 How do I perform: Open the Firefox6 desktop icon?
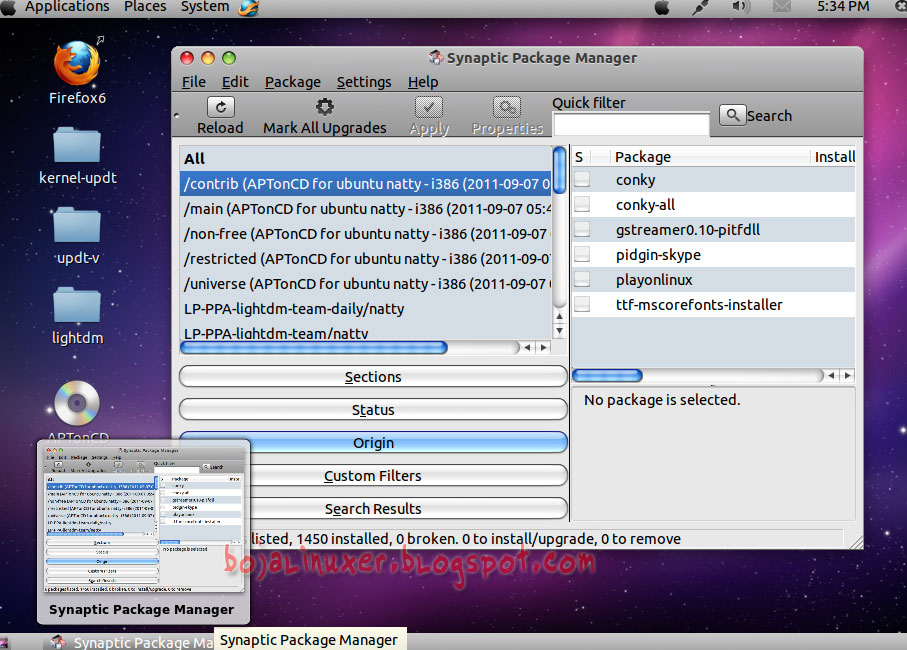pyautogui.click(x=77, y=64)
